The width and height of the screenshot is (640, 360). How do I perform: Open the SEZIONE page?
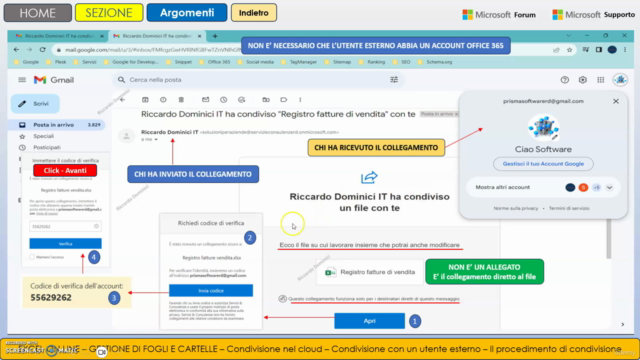pyautogui.click(x=109, y=13)
